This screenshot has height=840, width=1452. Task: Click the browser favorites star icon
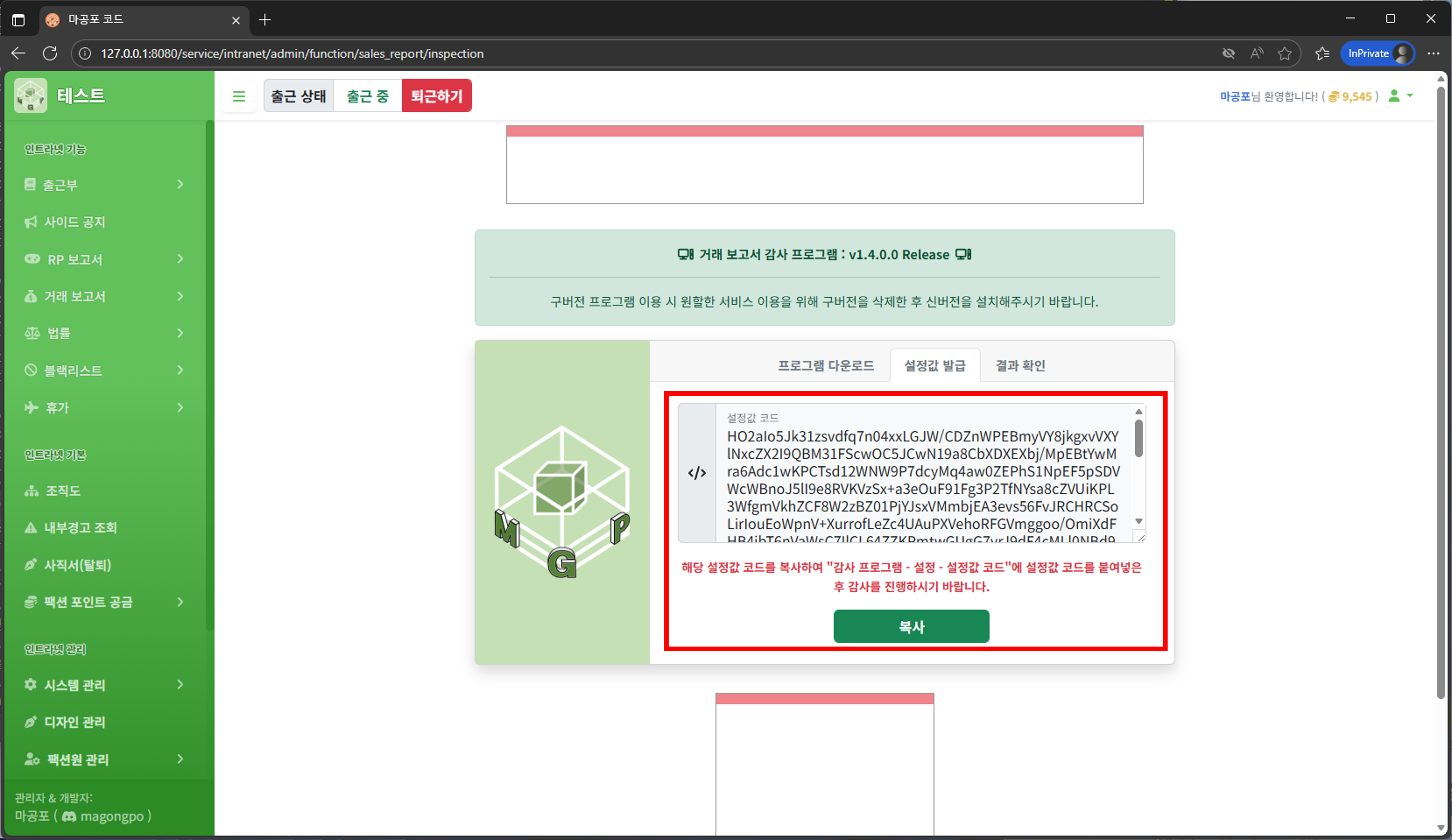point(1284,54)
